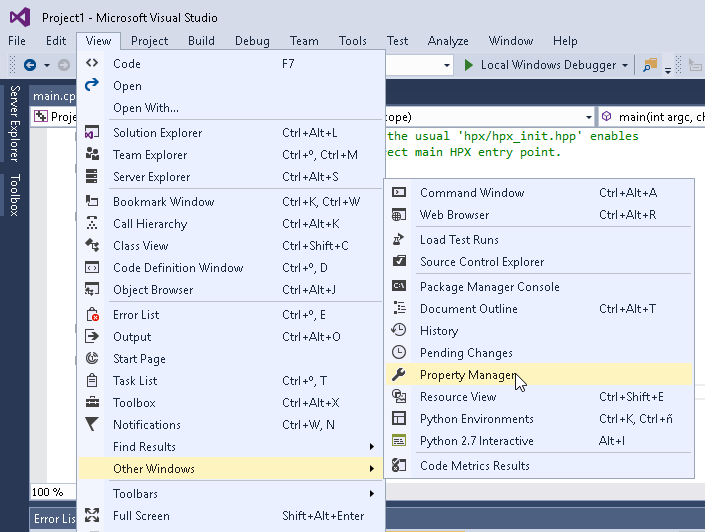Select Source Control Explorer entry
705x532 pixels.
coord(539,262)
